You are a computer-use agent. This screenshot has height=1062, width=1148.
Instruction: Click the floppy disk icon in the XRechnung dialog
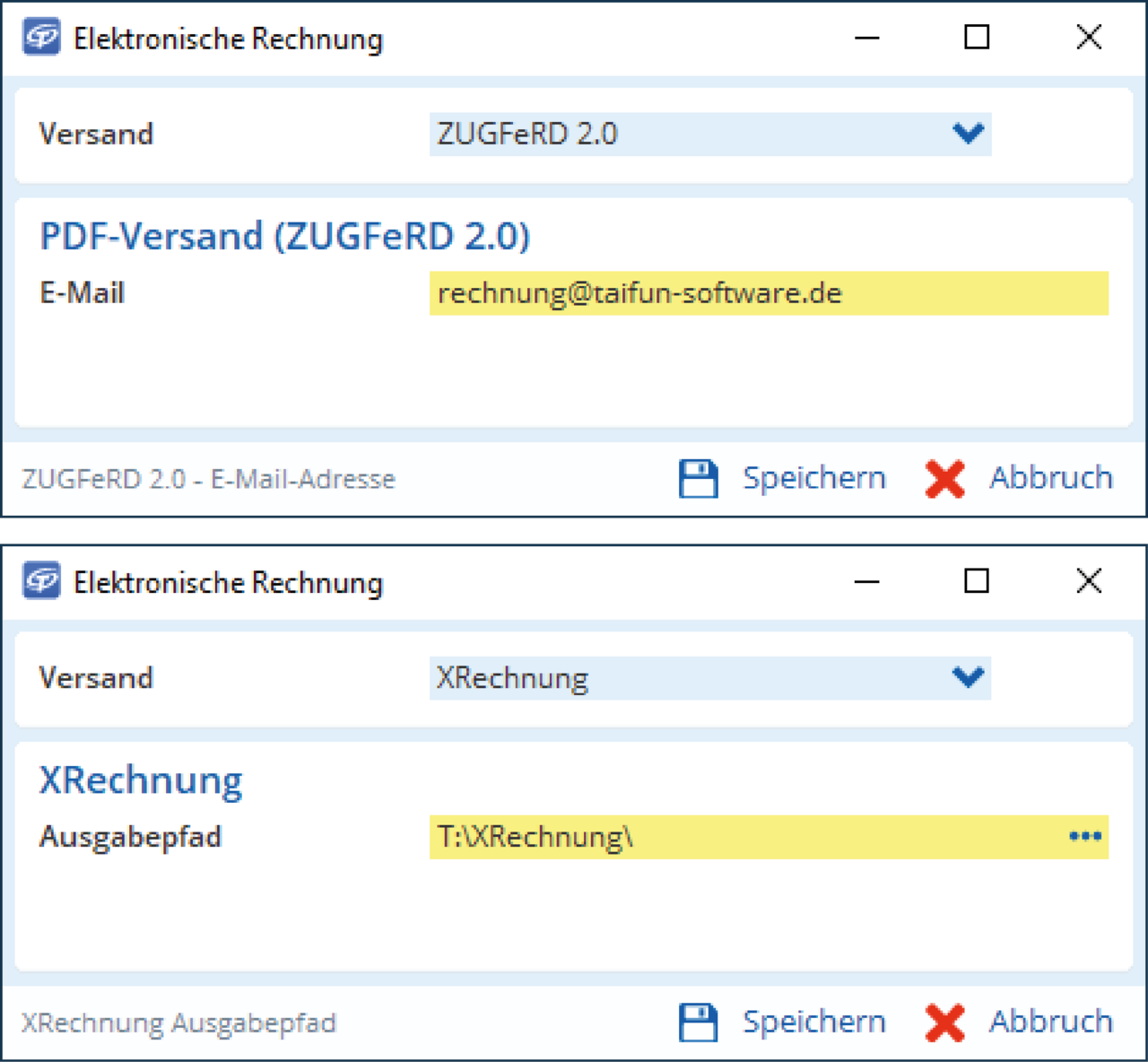[698, 1023]
